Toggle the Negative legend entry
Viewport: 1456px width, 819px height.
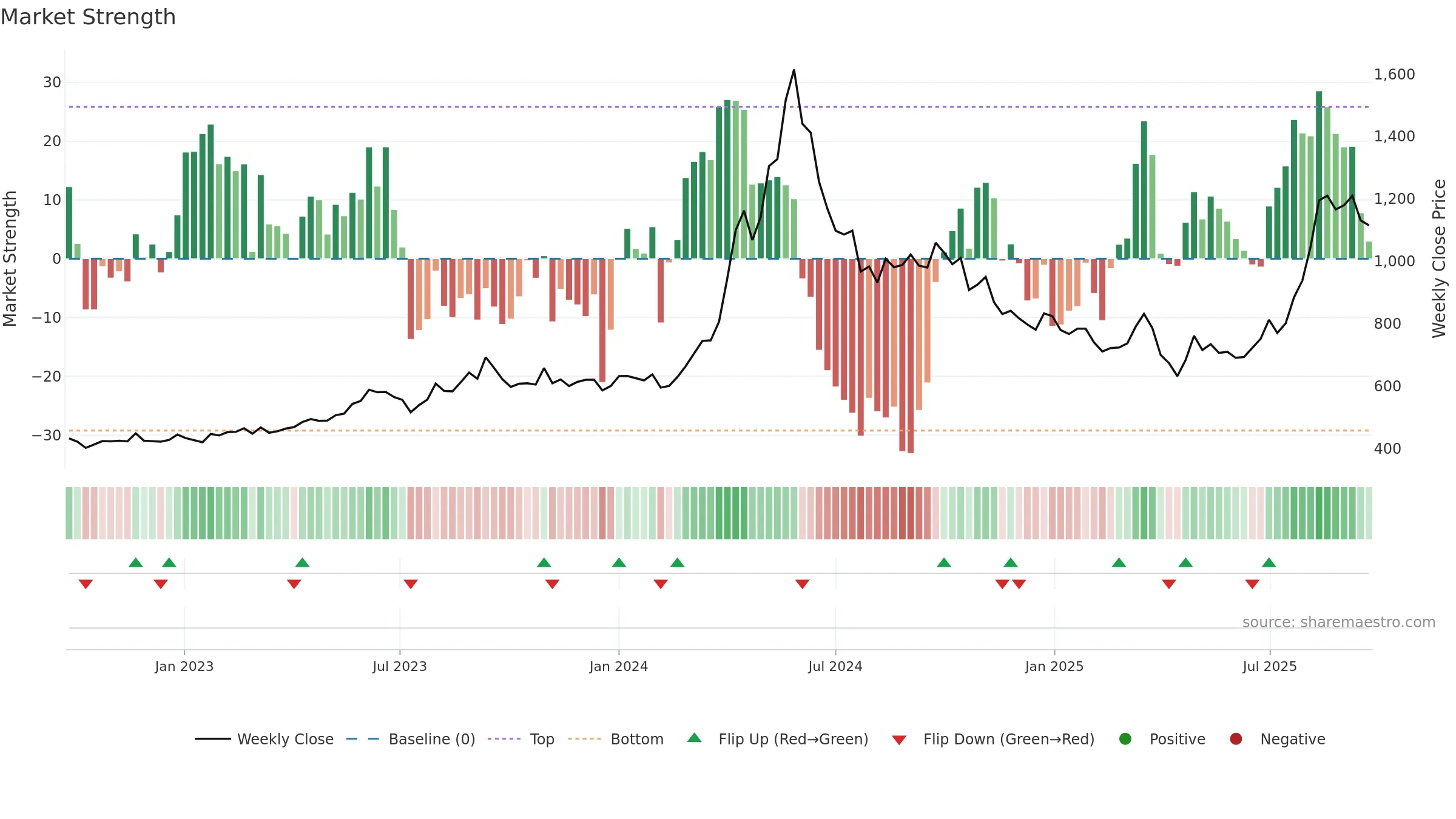coord(1277,739)
